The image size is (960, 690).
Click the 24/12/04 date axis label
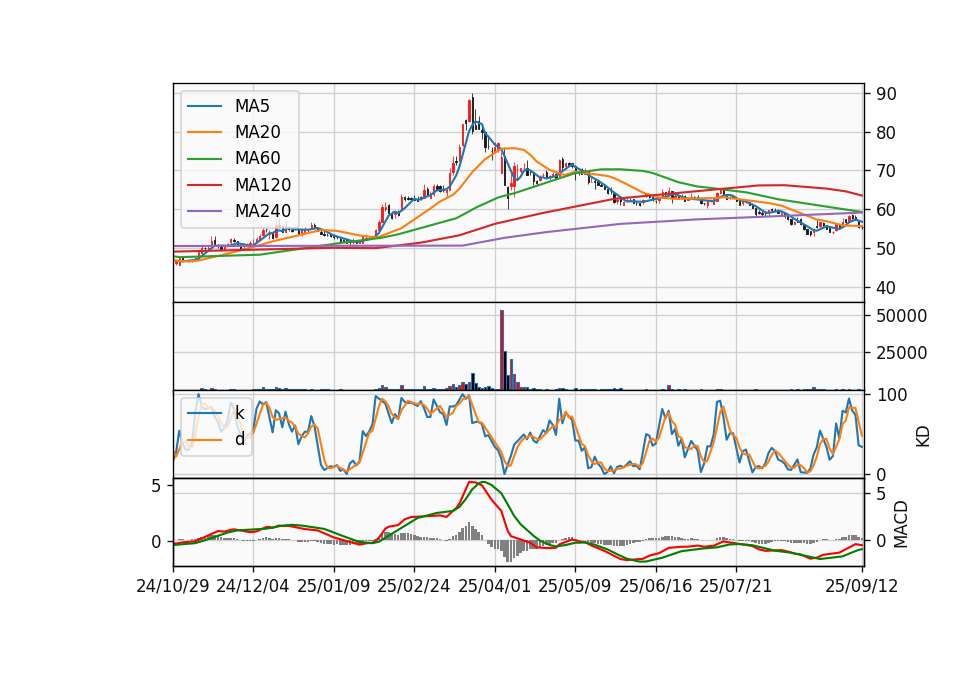(253, 587)
